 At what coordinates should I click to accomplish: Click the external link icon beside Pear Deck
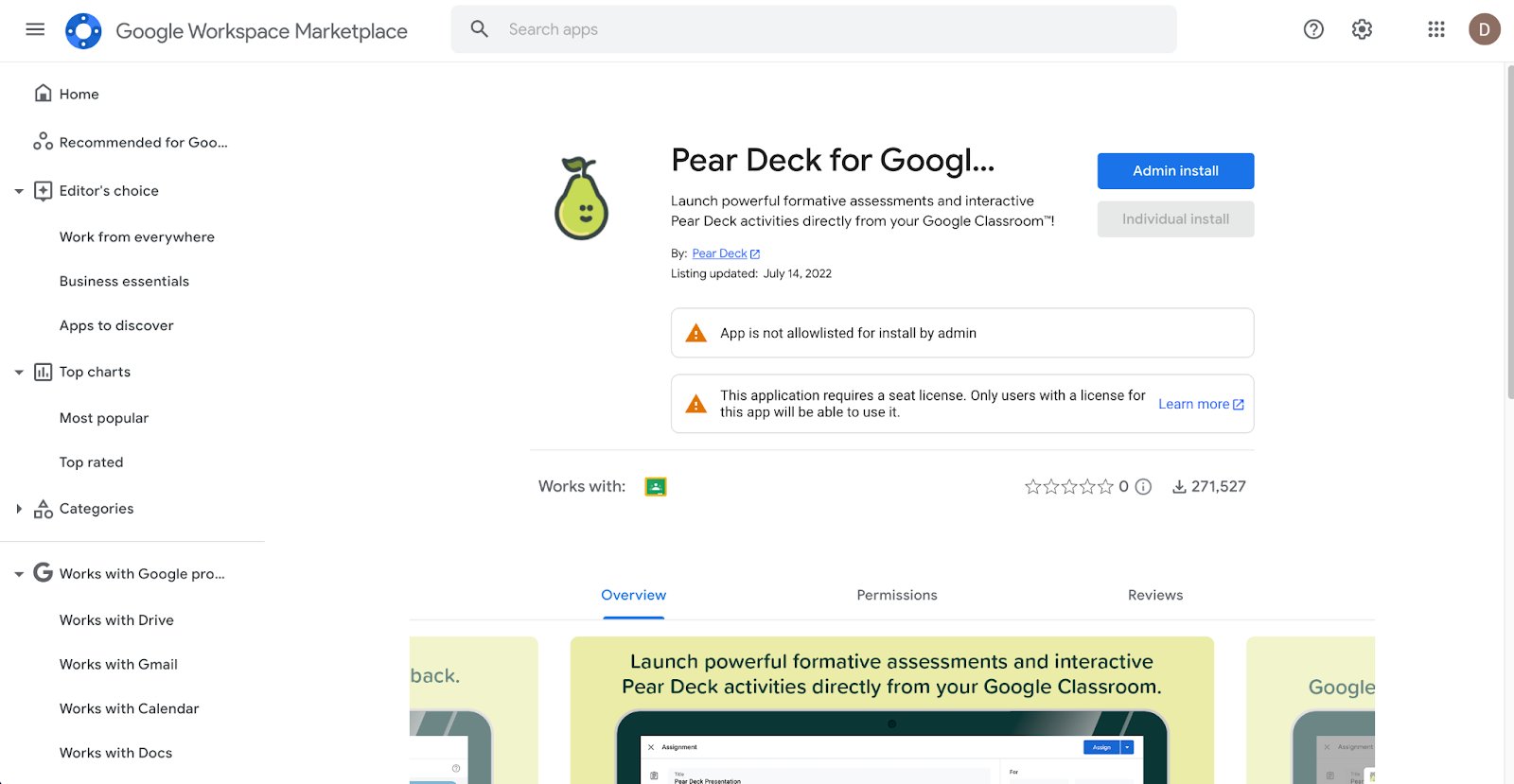755,253
